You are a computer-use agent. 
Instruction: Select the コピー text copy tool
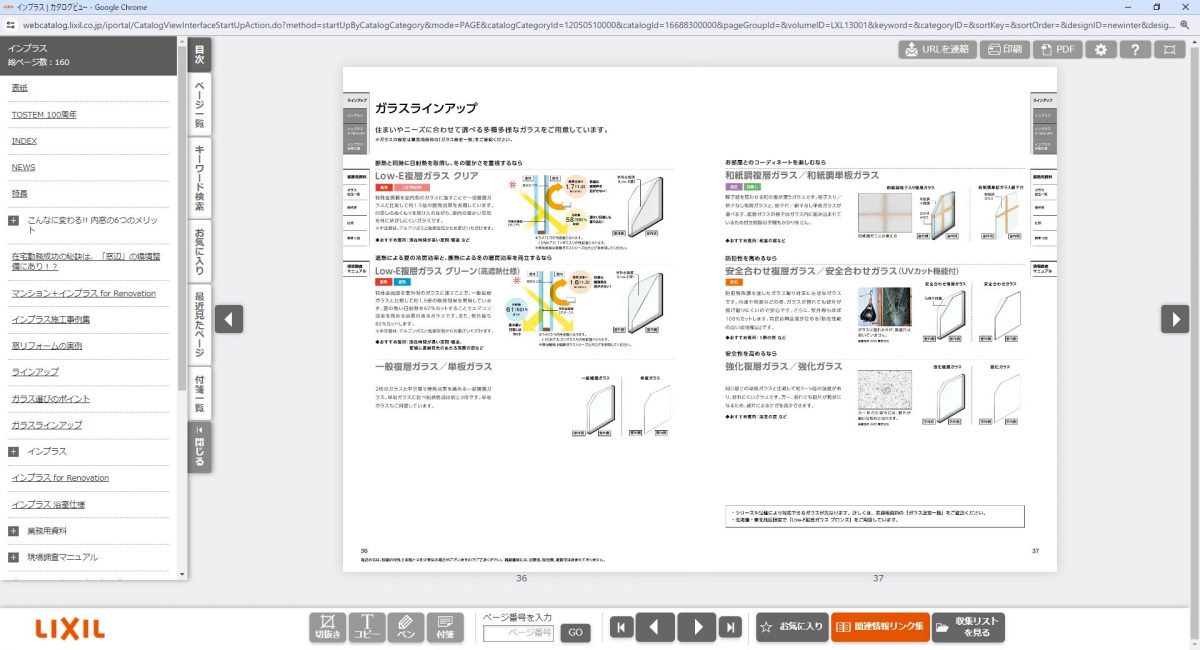click(x=367, y=627)
